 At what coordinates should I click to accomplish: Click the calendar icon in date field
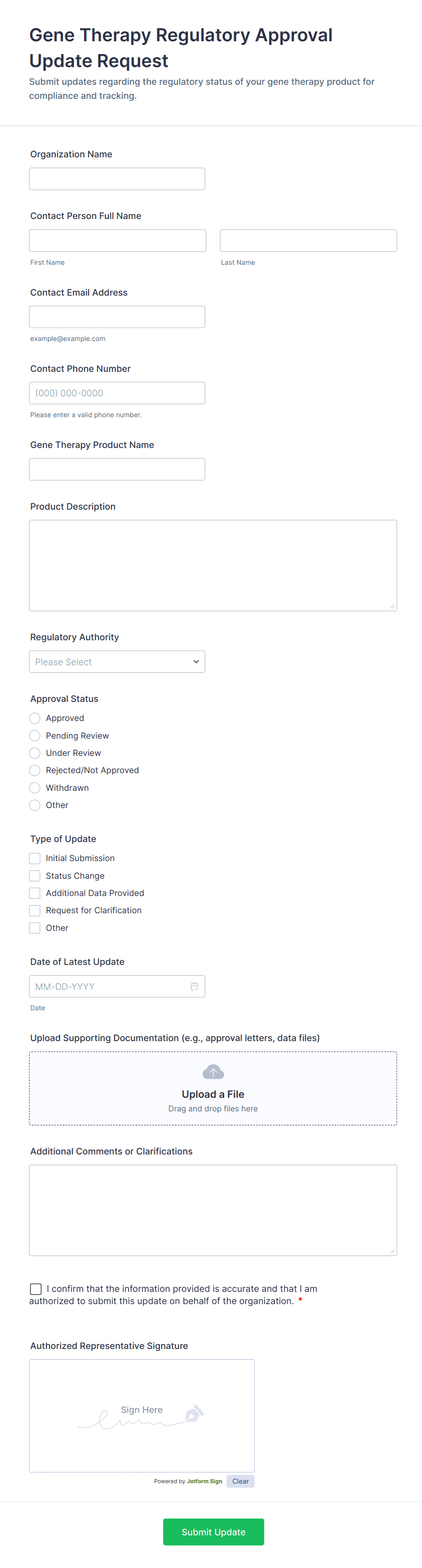tap(194, 986)
